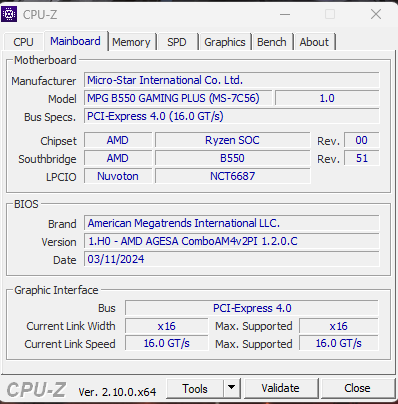
Task: Select the Manufacturer field Micro-Star International Co. Ltd.
Action: [232, 80]
